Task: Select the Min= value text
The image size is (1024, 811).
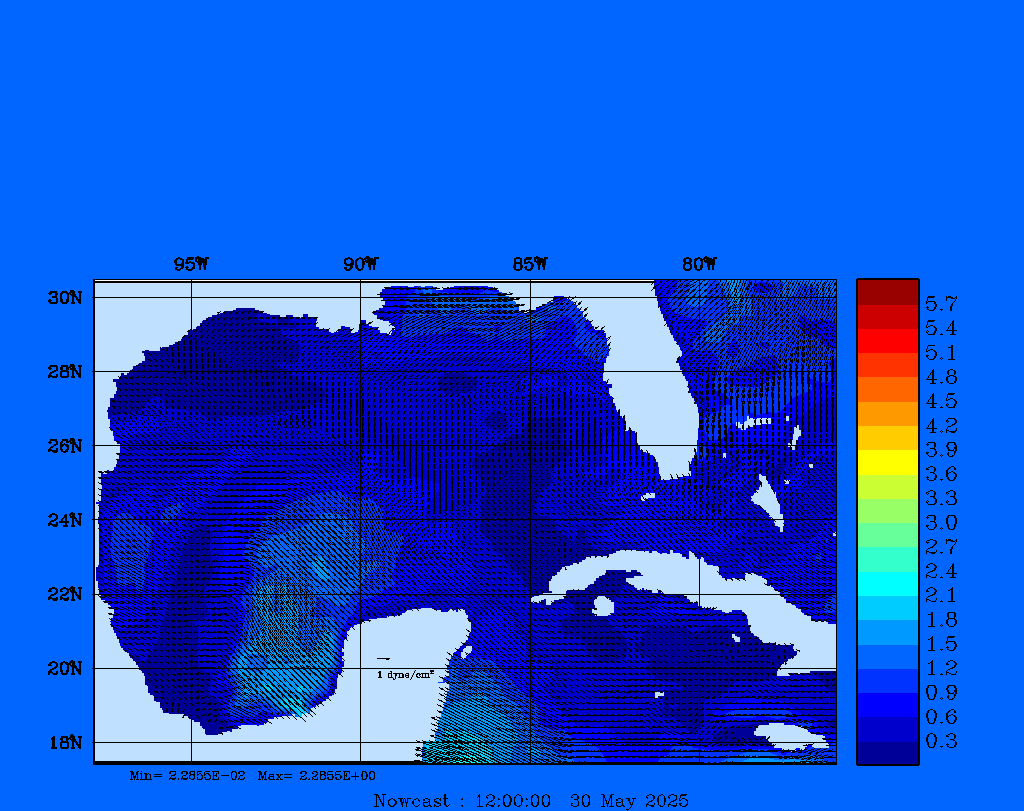Action: 187,775
